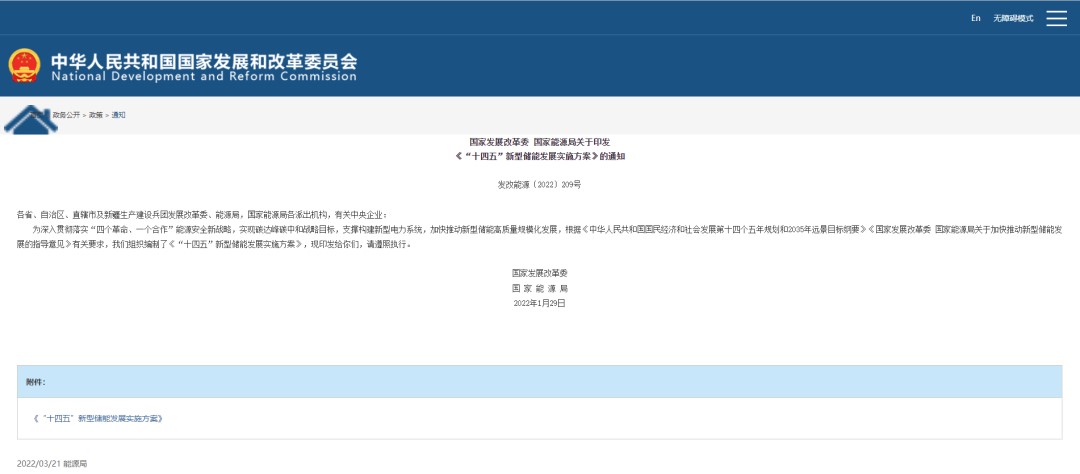Viewport: 1080px width, 474px height.
Task: Click National Development and Reform Commission text
Action: 203,77
